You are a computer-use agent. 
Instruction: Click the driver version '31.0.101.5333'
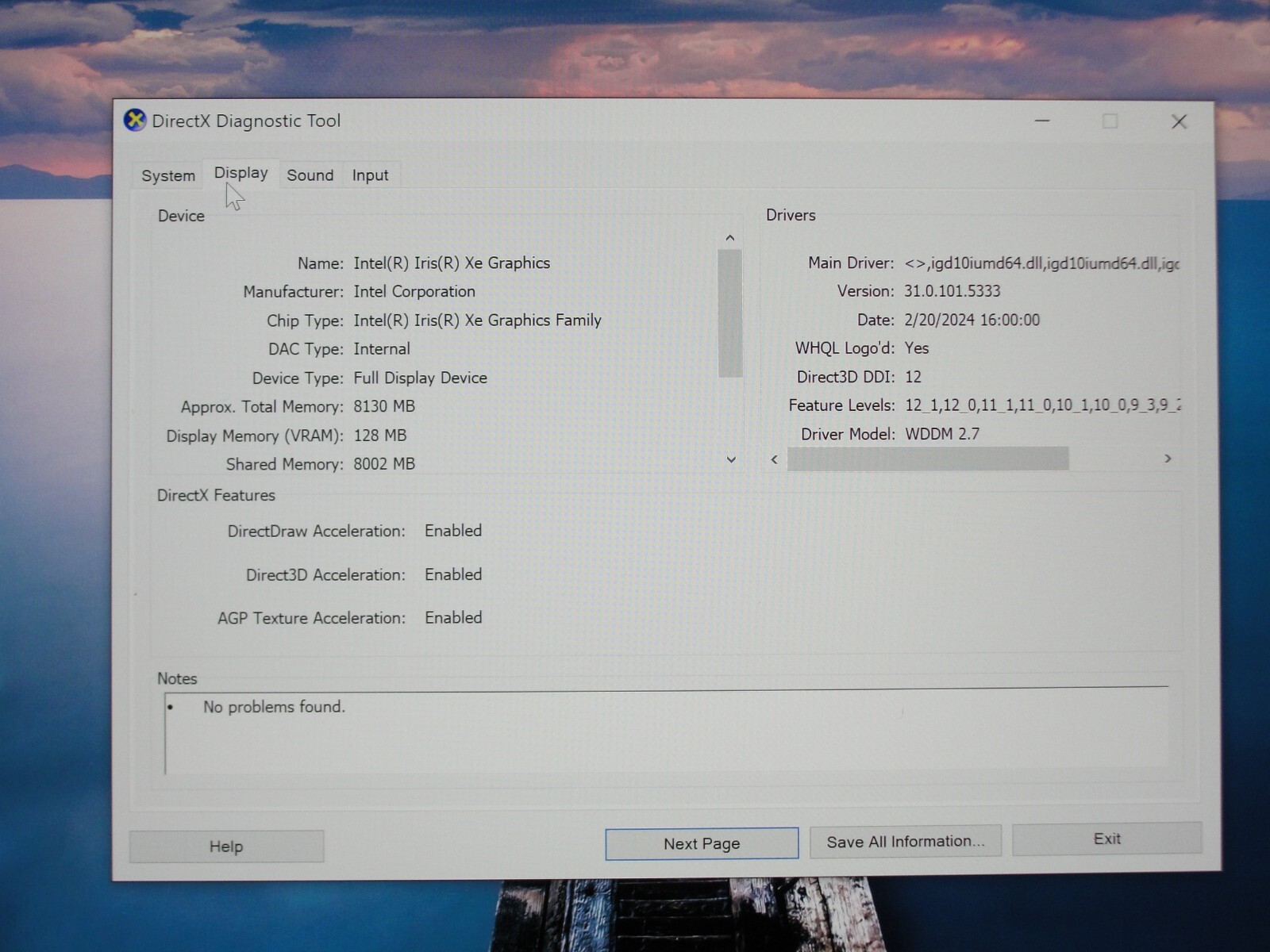952,291
